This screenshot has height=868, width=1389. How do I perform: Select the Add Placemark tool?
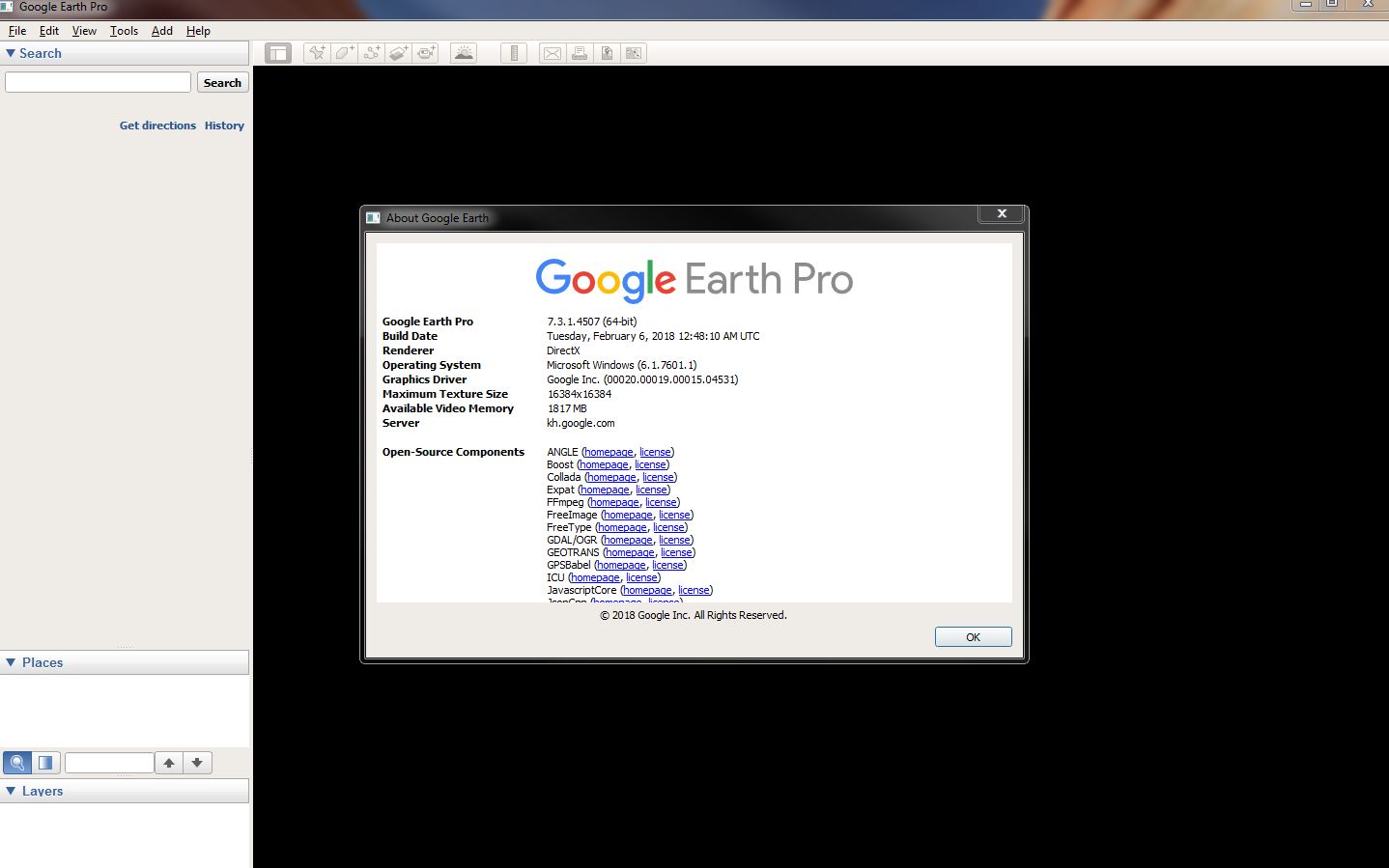[x=317, y=53]
